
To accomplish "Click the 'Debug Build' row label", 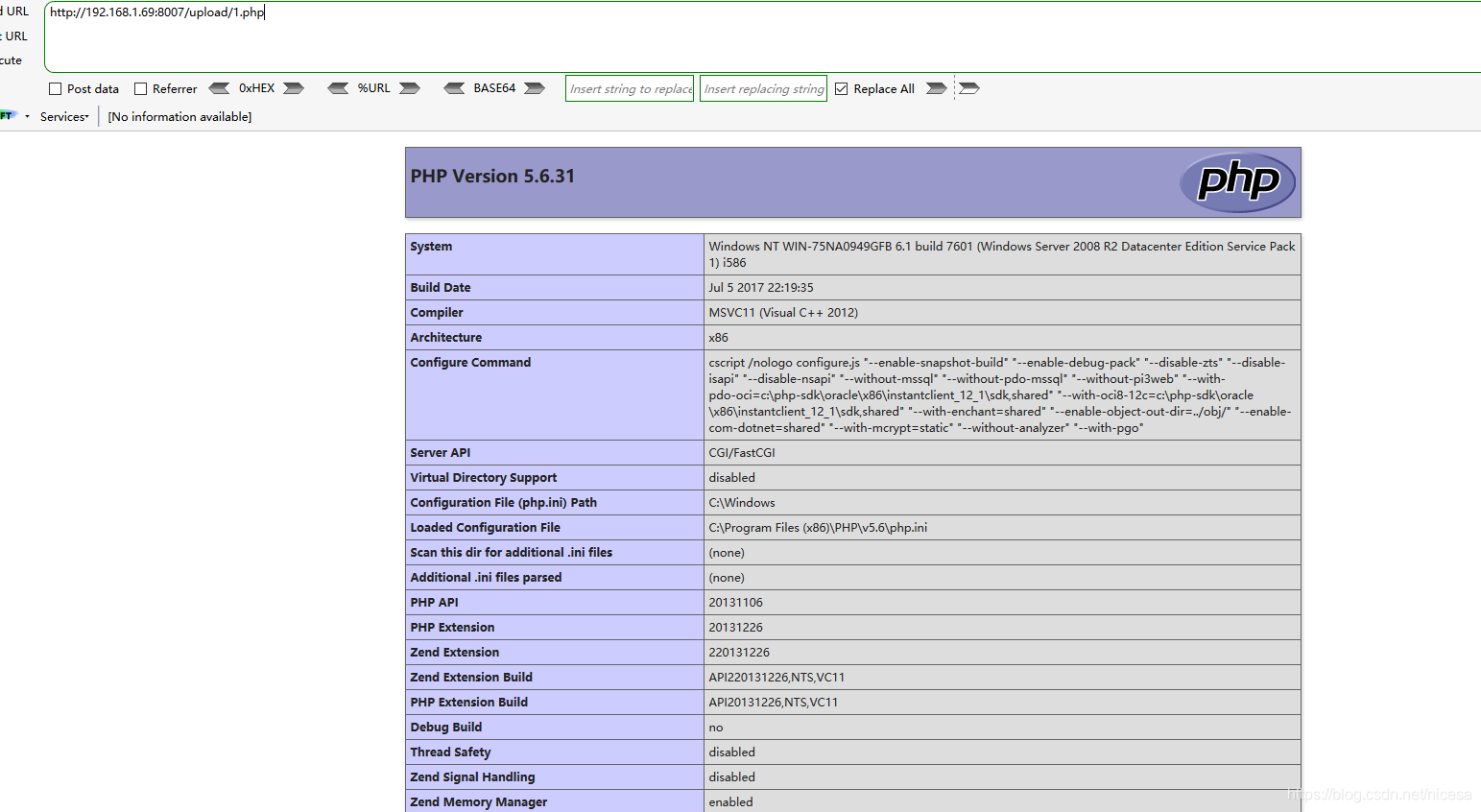I will 446,728.
